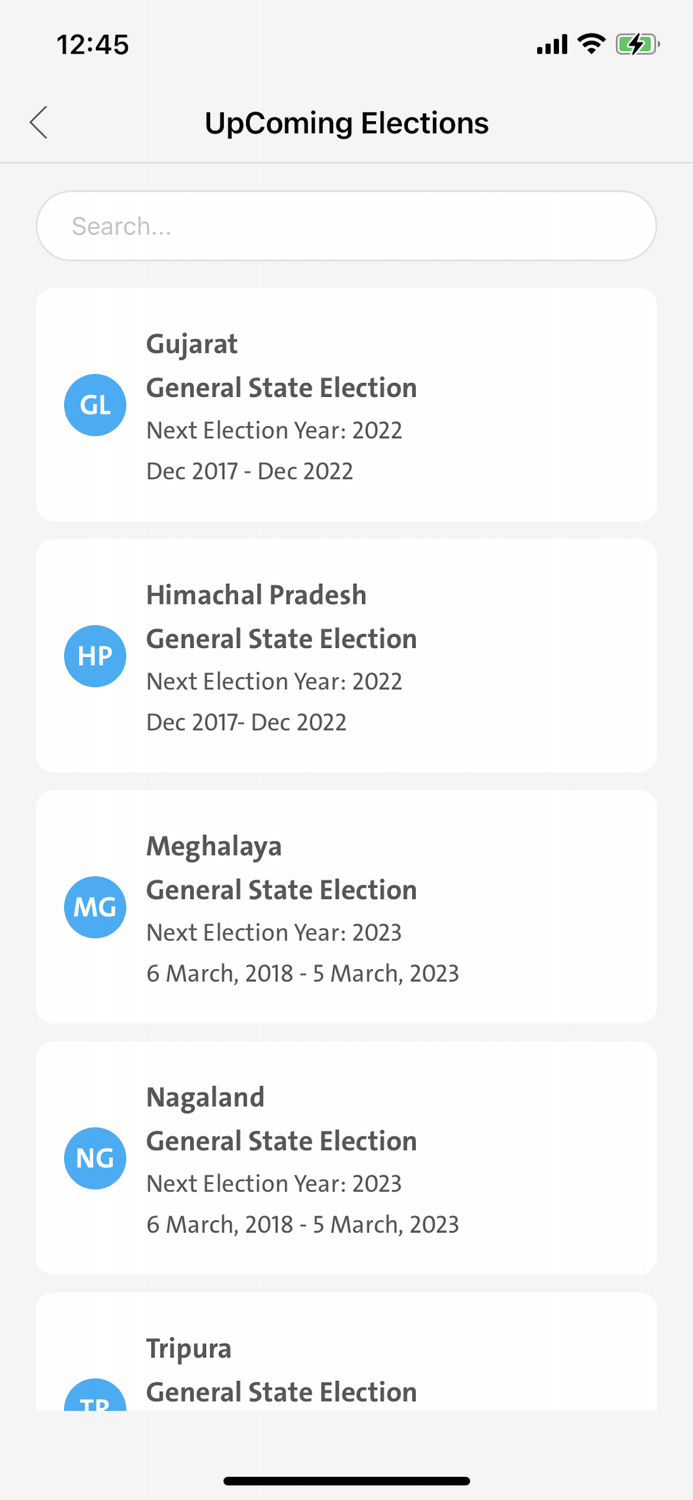Screen dimensions: 693x1500
Task: Click the battery charging indicator
Action: pyautogui.click(x=637, y=43)
